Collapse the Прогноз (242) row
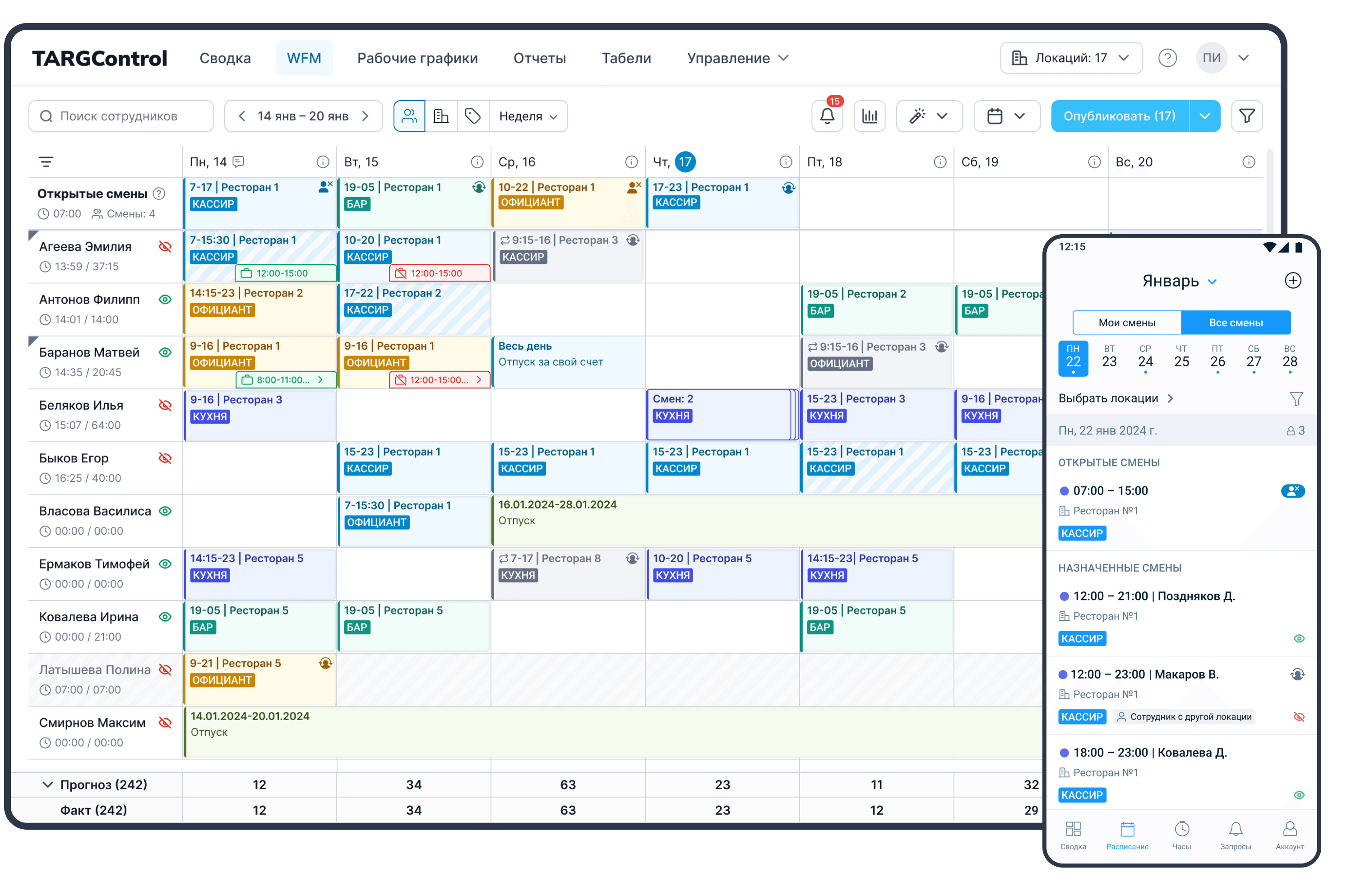1347x896 pixels. click(47, 784)
